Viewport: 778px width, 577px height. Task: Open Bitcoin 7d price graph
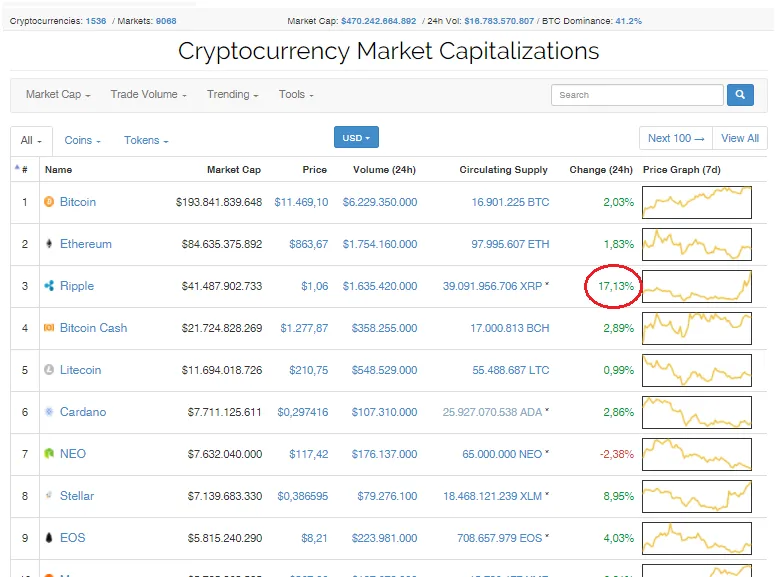pos(697,202)
